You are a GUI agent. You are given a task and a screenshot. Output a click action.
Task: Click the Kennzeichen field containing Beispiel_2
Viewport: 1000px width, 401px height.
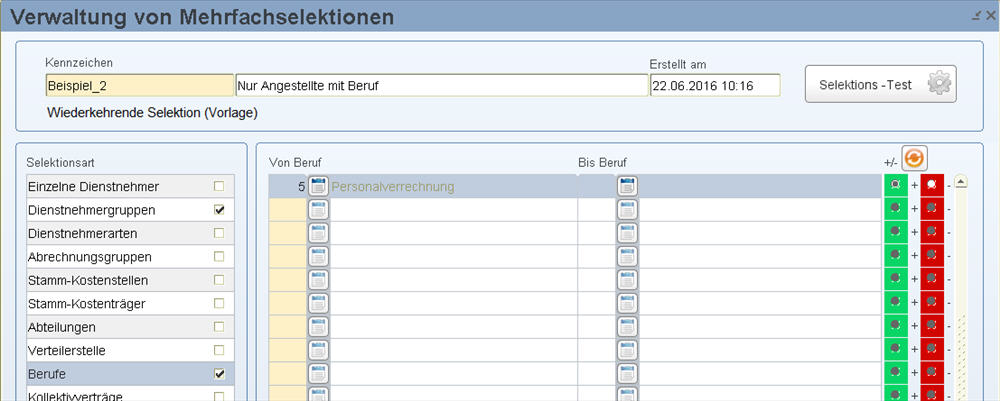[x=140, y=85]
